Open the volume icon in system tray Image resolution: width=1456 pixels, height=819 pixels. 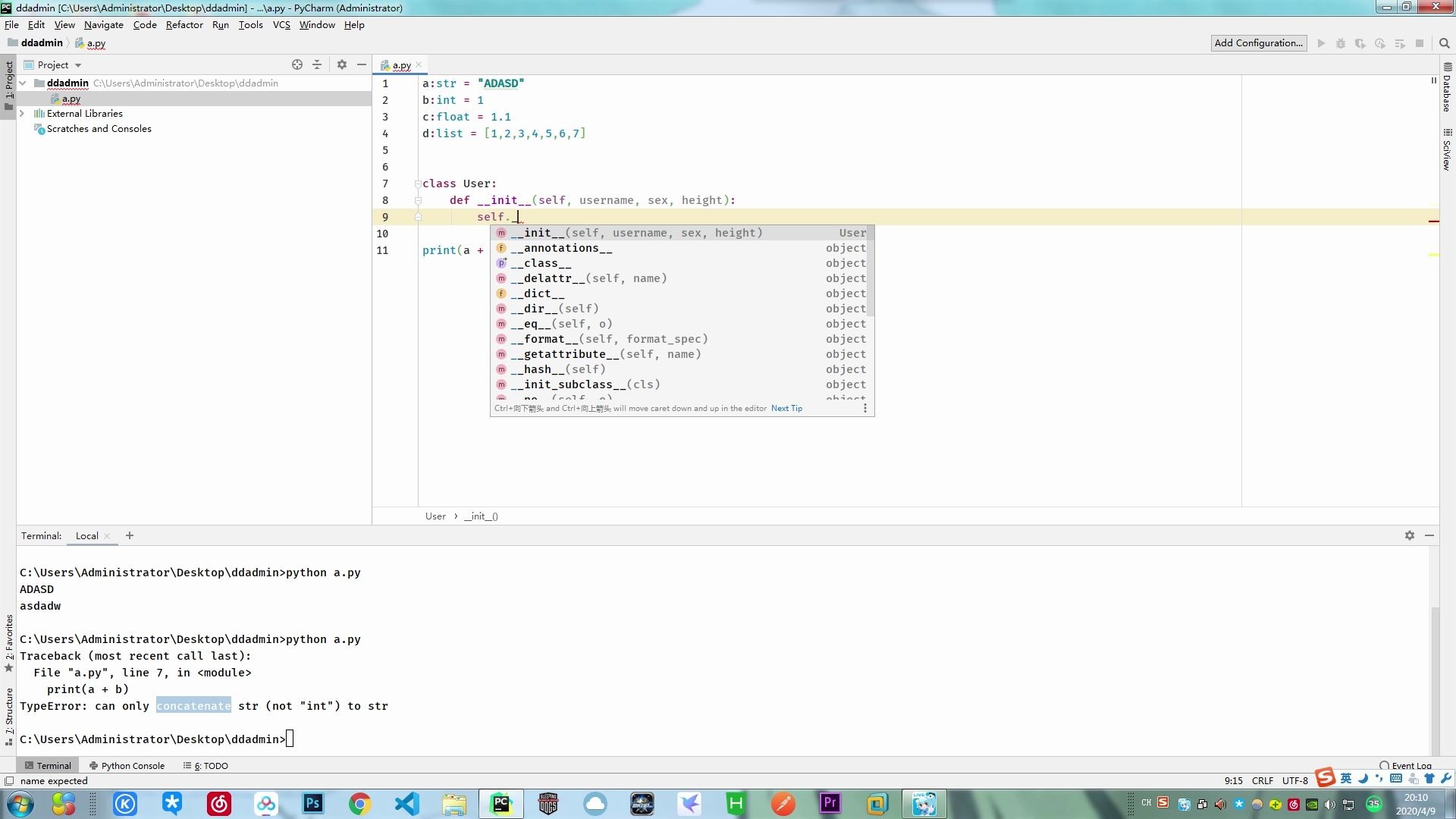1330,804
